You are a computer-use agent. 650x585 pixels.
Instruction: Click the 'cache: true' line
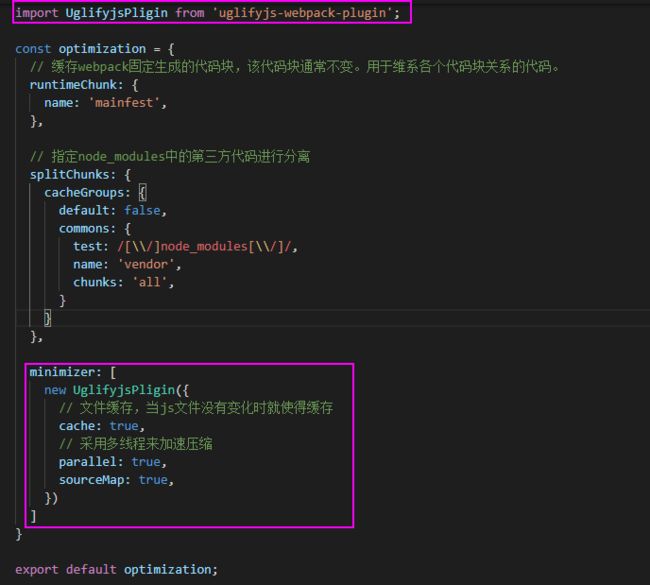coord(102,426)
